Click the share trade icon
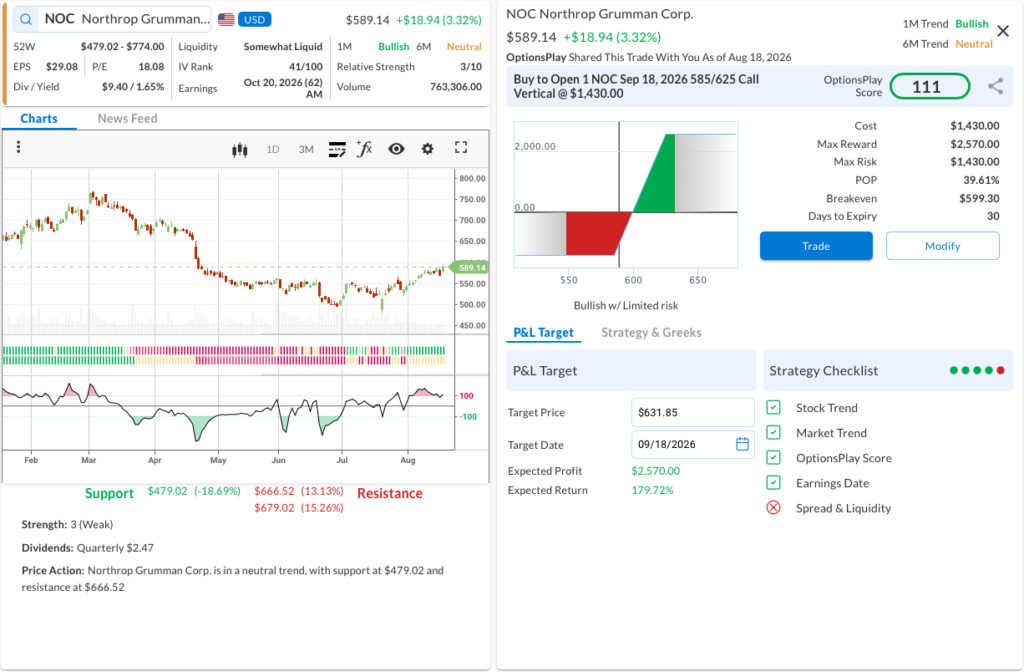The width and height of the screenshot is (1024, 672). click(x=995, y=86)
